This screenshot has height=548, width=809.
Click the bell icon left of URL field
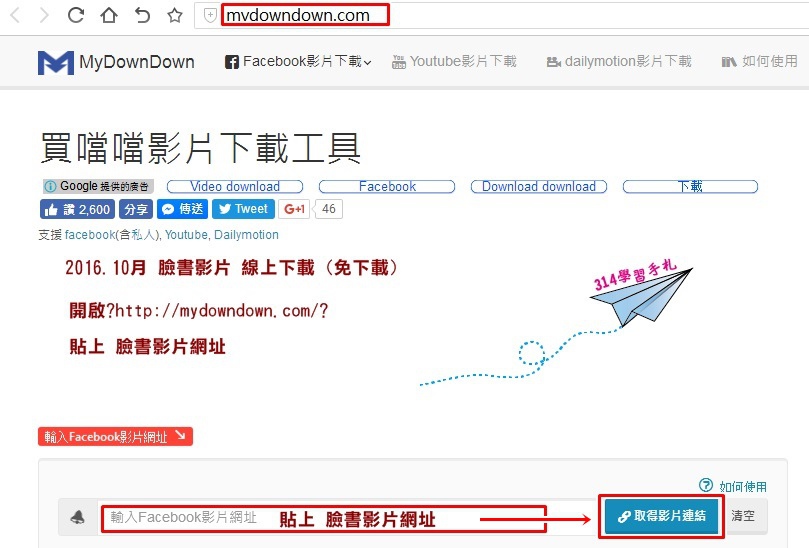coord(78,517)
